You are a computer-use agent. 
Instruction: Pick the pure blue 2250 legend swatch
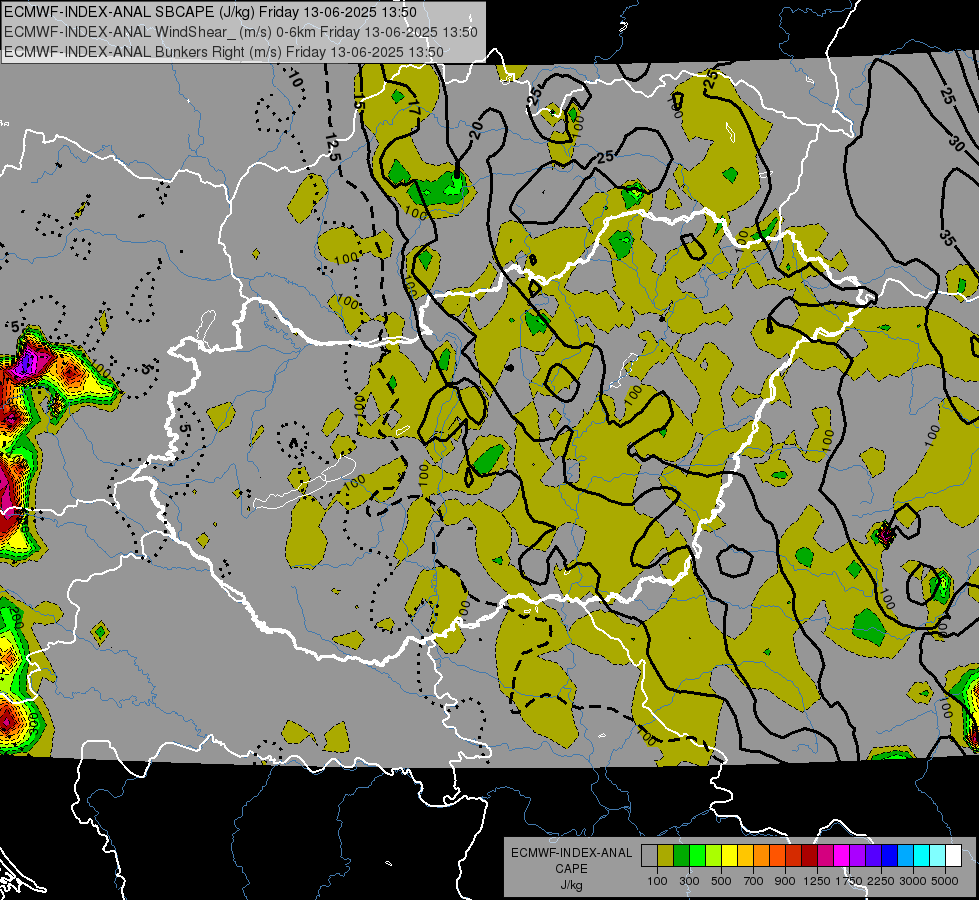click(890, 856)
